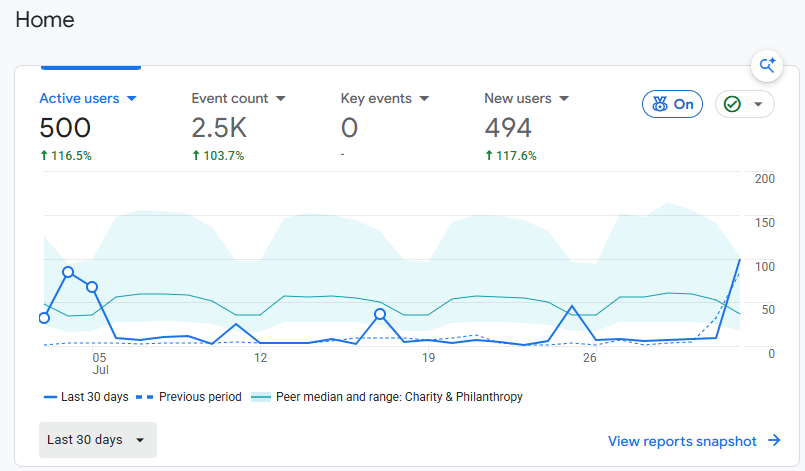This screenshot has width=805, height=471.
Task: Open the Last 30 days range selector
Action: 98,440
